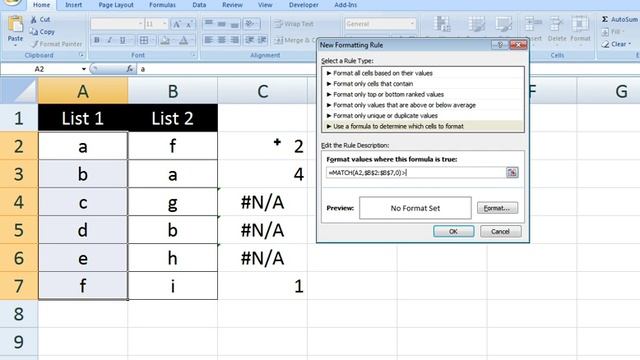Open the font size dropdown
The width and height of the screenshot is (640, 360).
164,24
